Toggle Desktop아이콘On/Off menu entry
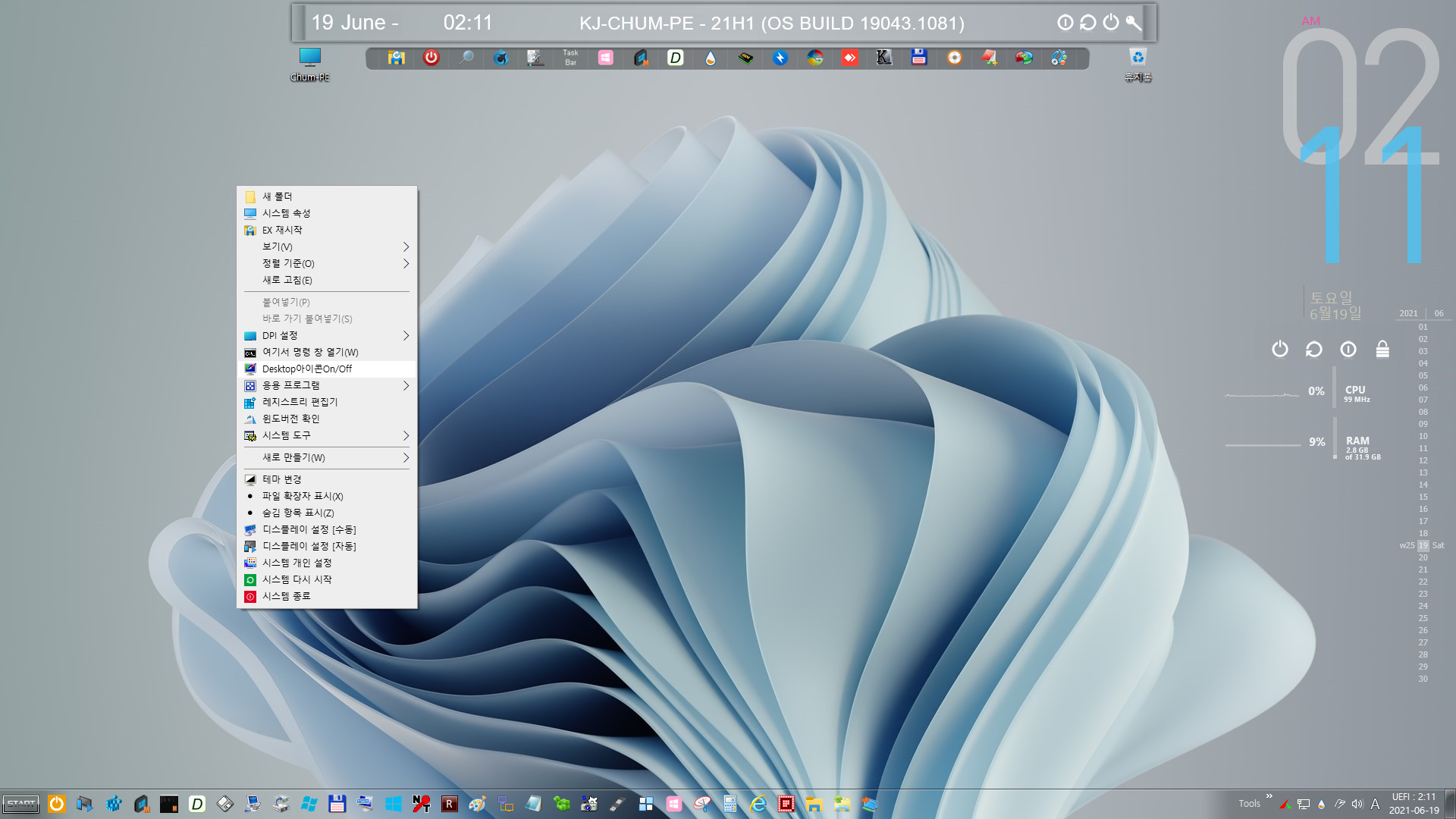This screenshot has height=819, width=1456. (327, 369)
